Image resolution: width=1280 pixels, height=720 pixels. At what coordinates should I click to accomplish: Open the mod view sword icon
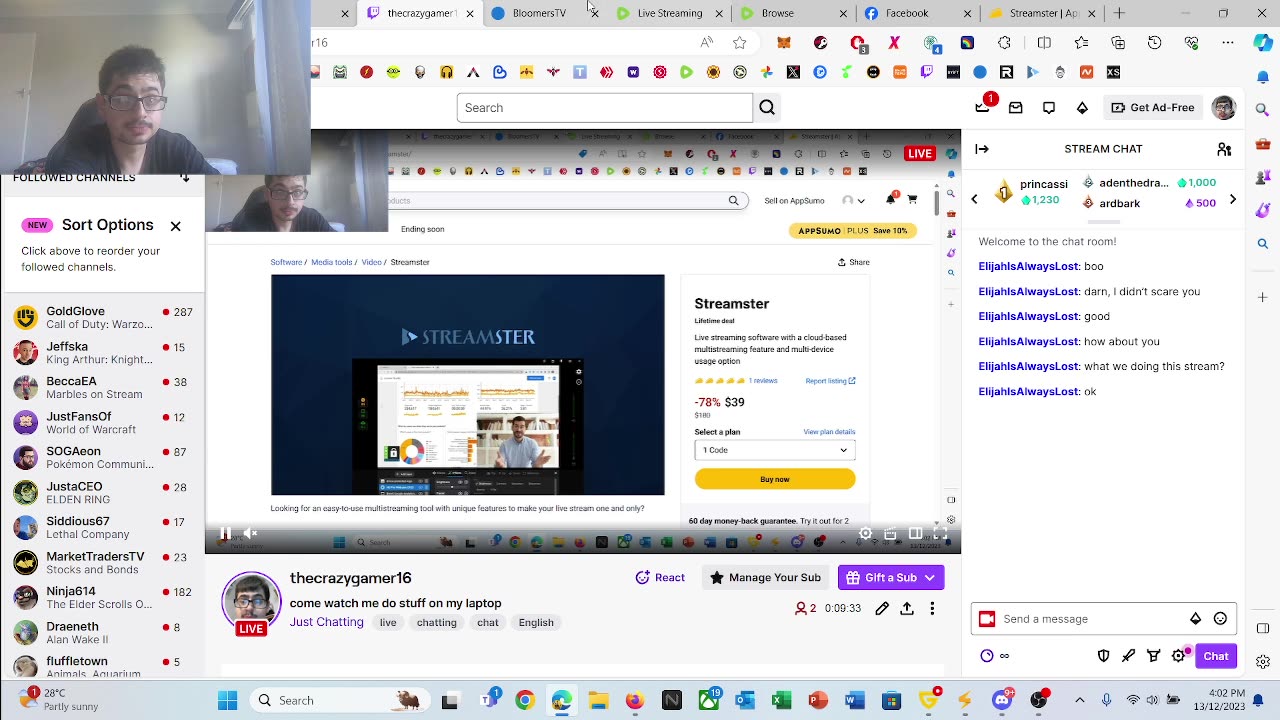(1129, 656)
